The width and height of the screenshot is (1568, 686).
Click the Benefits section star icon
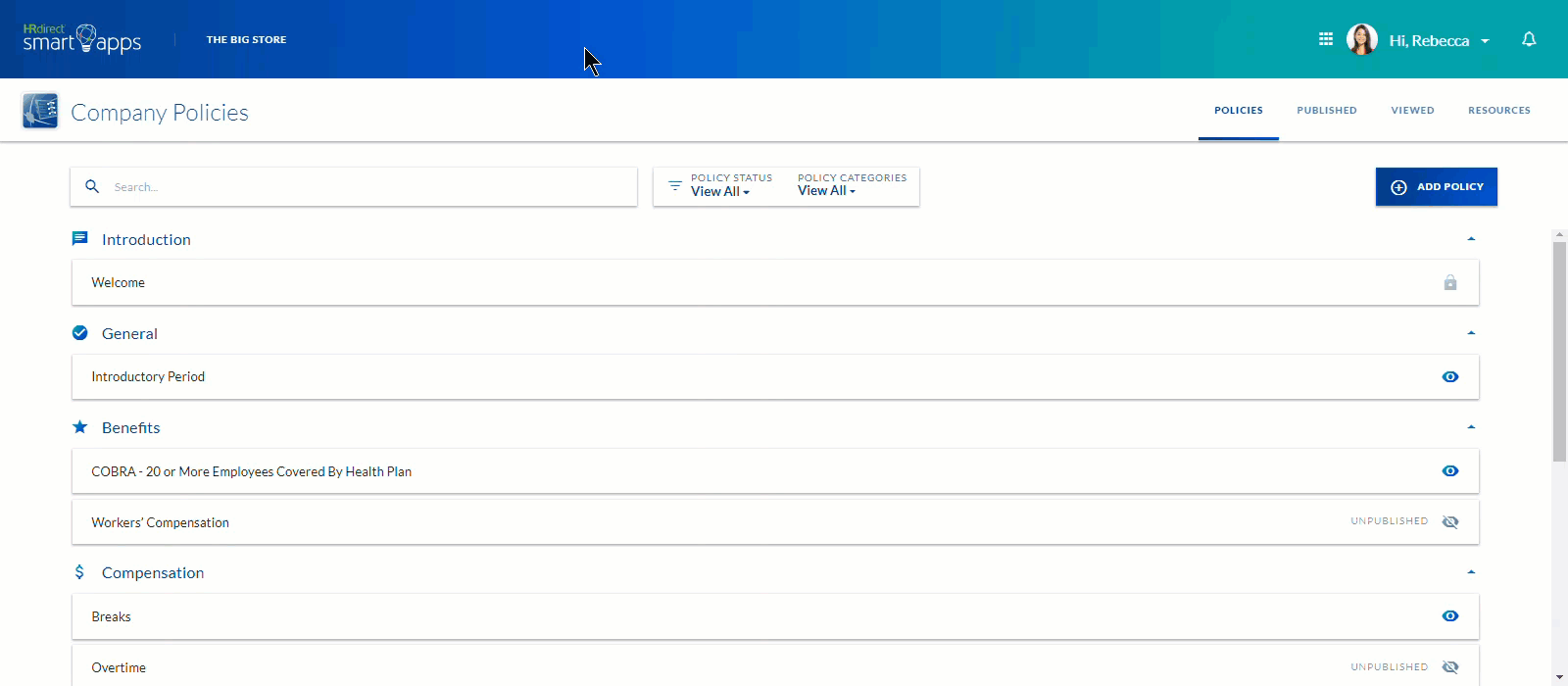point(80,426)
